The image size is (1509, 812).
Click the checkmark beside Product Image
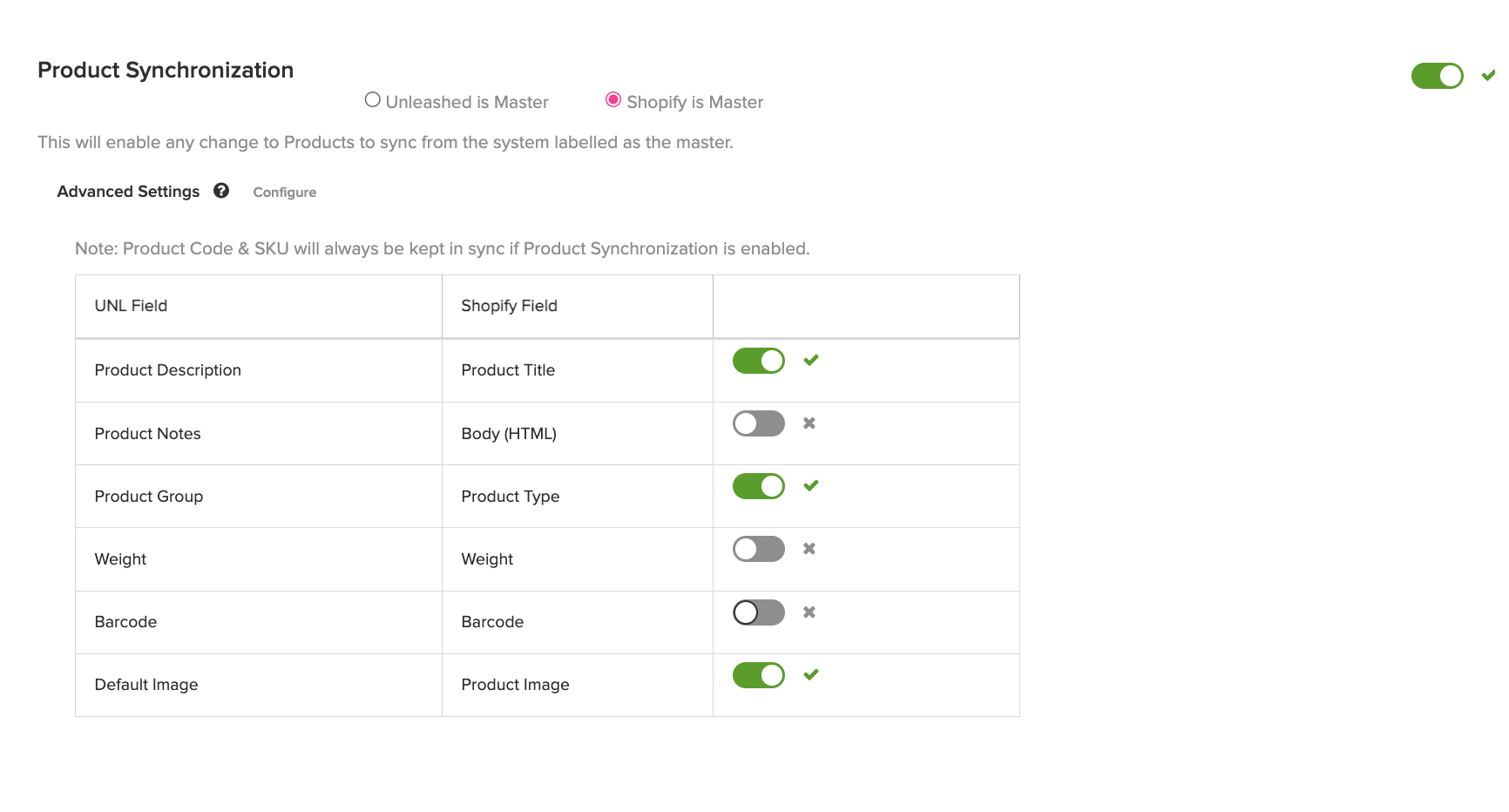[x=811, y=674]
